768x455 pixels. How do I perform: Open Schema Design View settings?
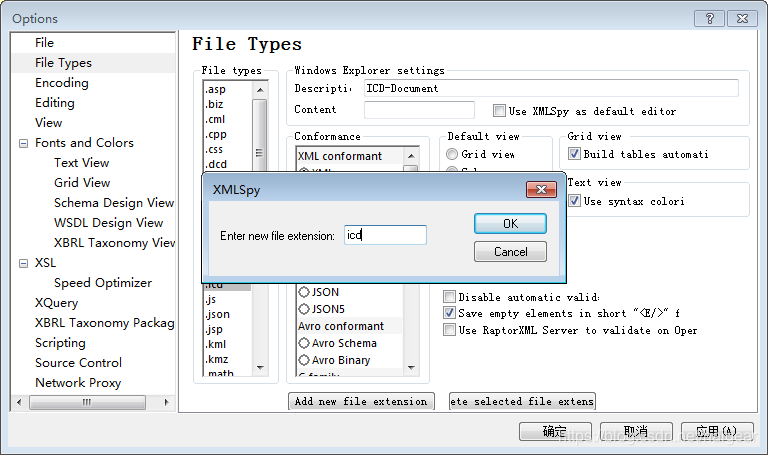[x=114, y=203]
